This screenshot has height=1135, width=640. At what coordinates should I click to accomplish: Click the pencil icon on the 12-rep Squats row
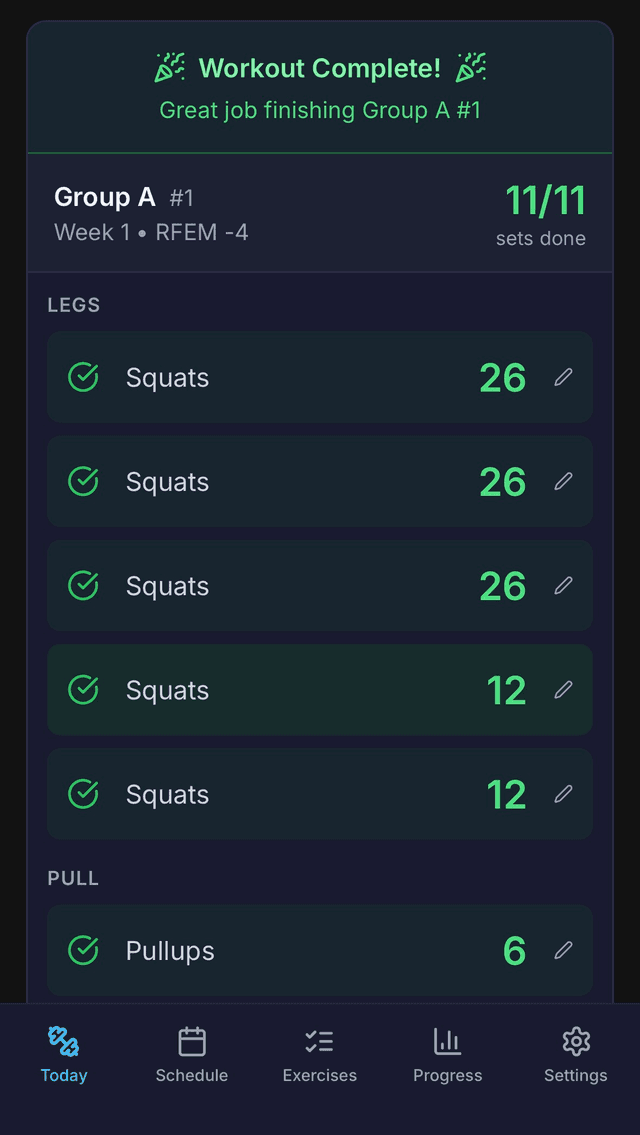(563, 689)
